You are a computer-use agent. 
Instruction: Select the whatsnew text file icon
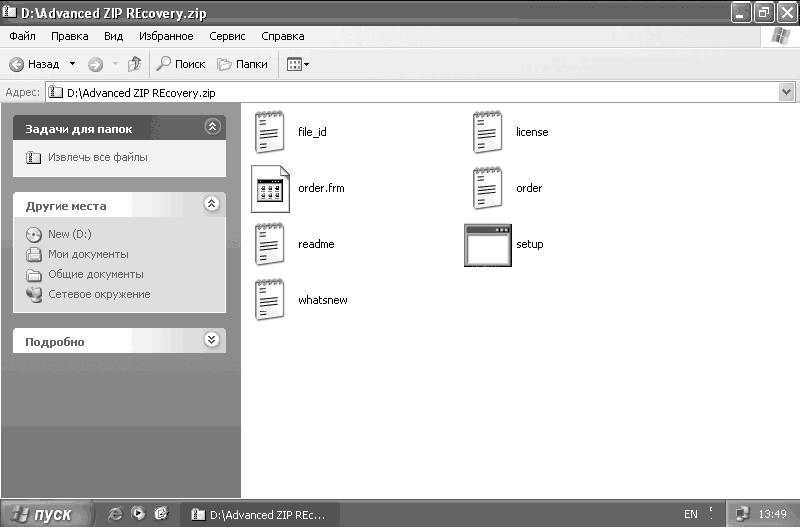pos(269,300)
